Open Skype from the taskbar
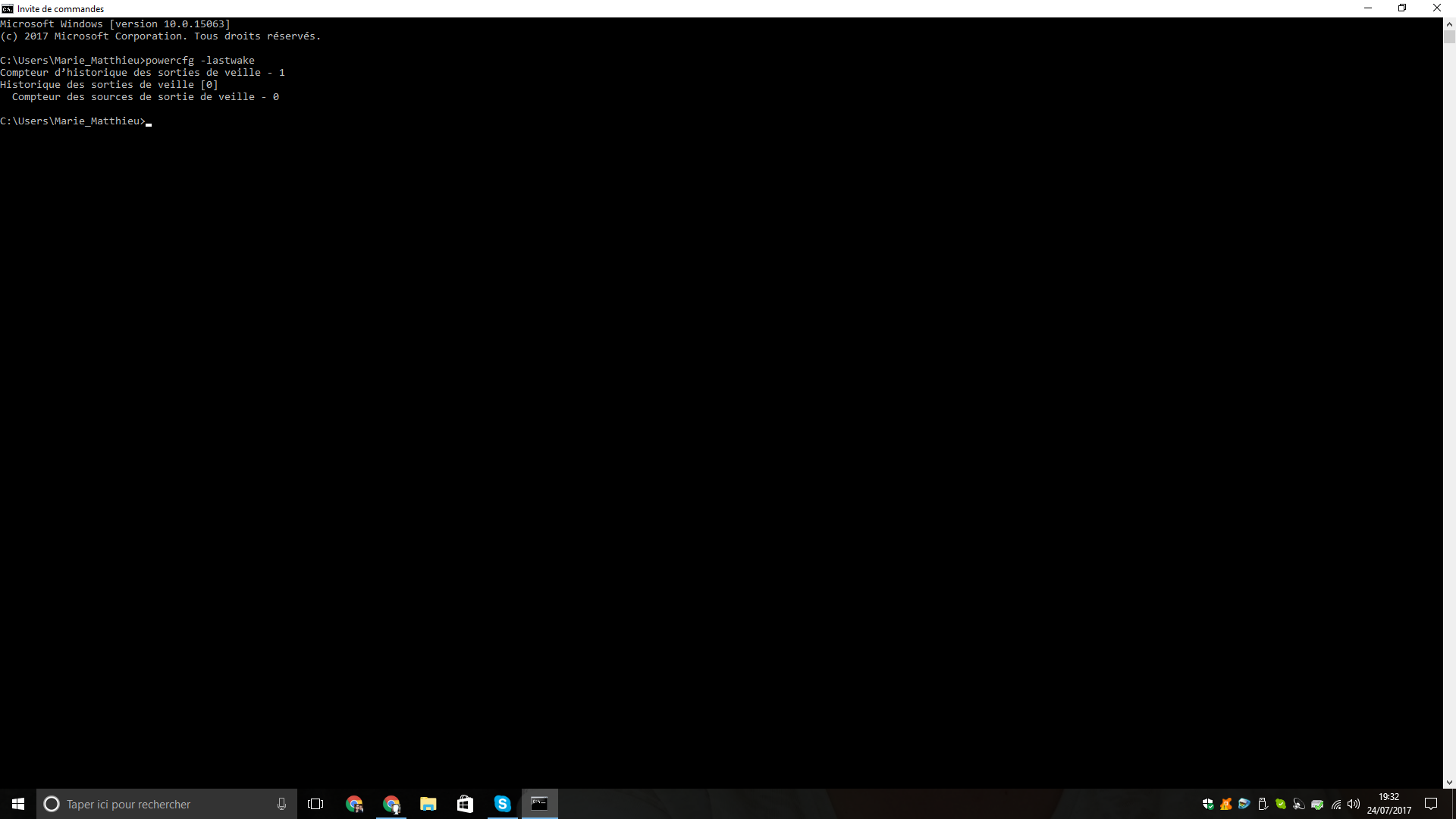1456x819 pixels. (x=502, y=804)
